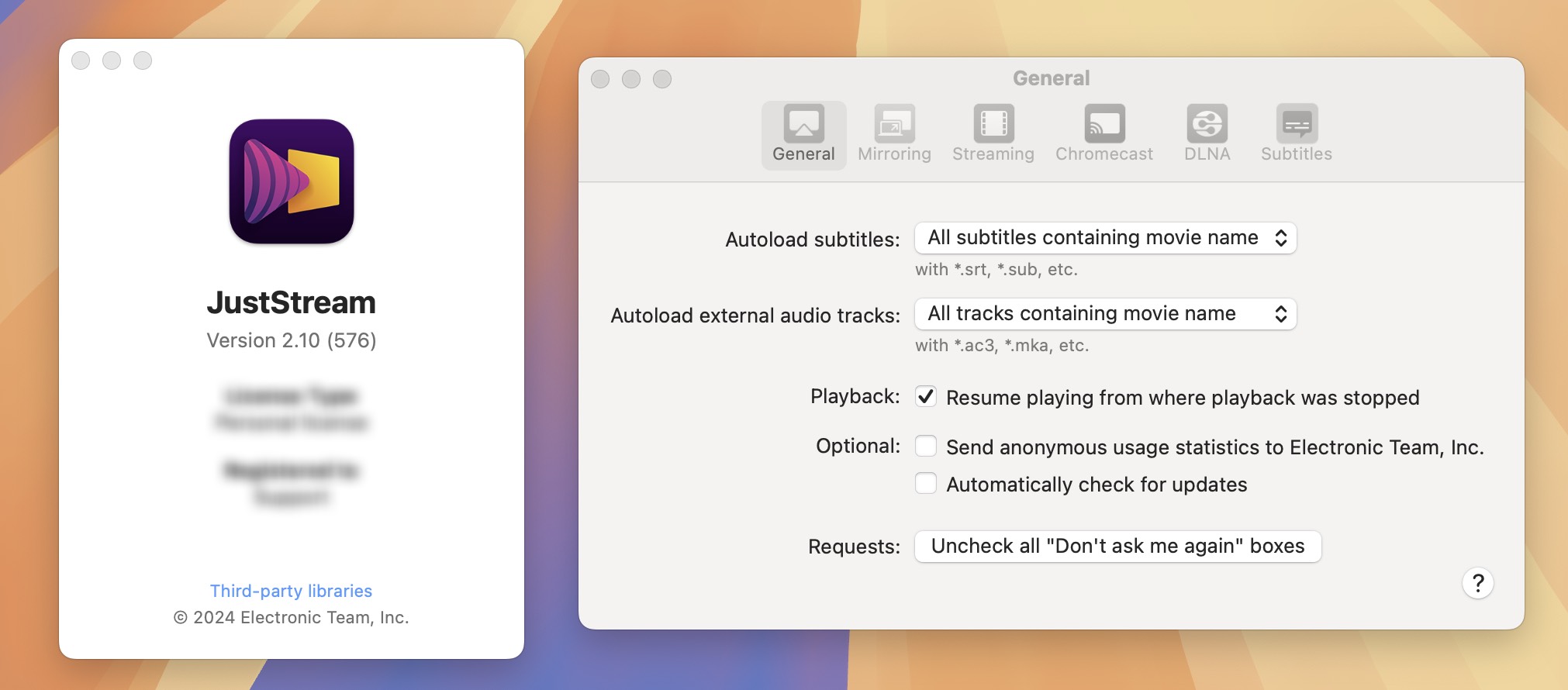The image size is (1568, 690).
Task: Open the Autoload subtitles dropdown
Action: [1106, 238]
